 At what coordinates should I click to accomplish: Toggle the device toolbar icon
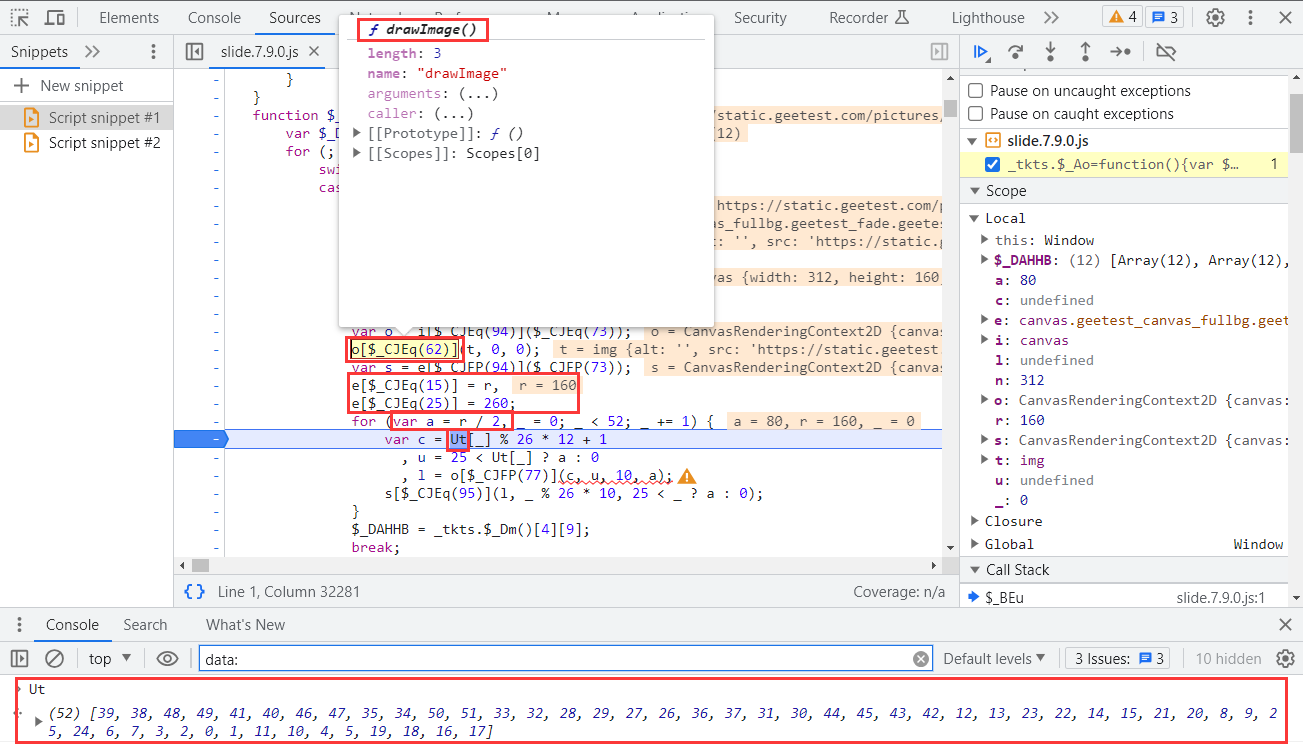(55, 18)
